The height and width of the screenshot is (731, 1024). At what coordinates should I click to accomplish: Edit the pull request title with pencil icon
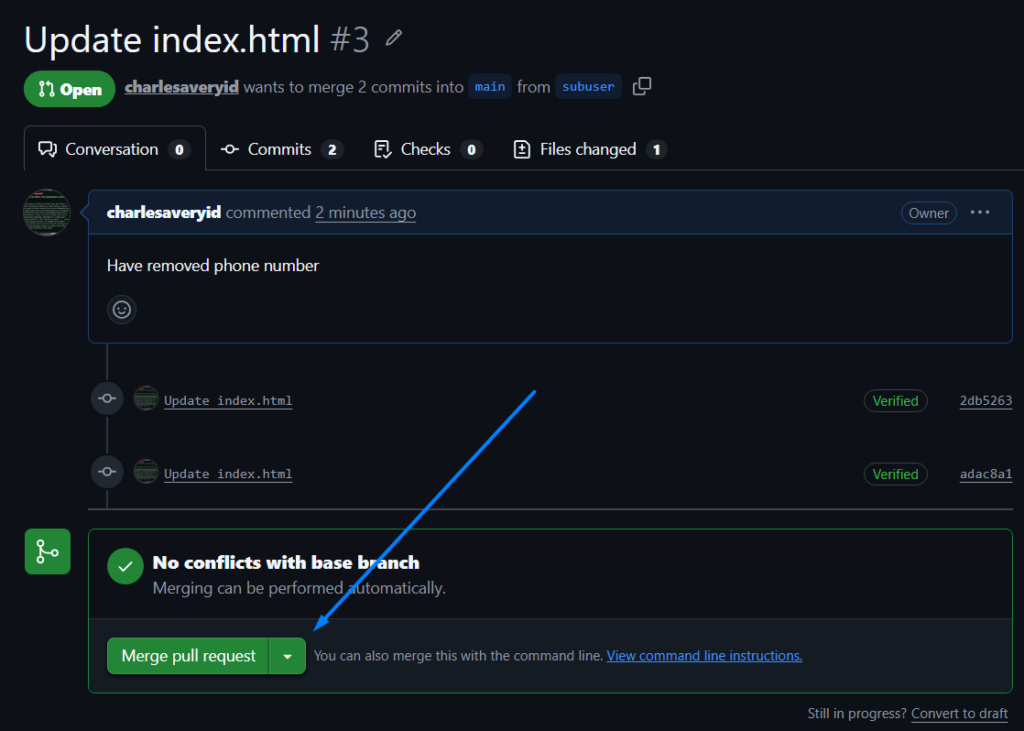coord(393,38)
